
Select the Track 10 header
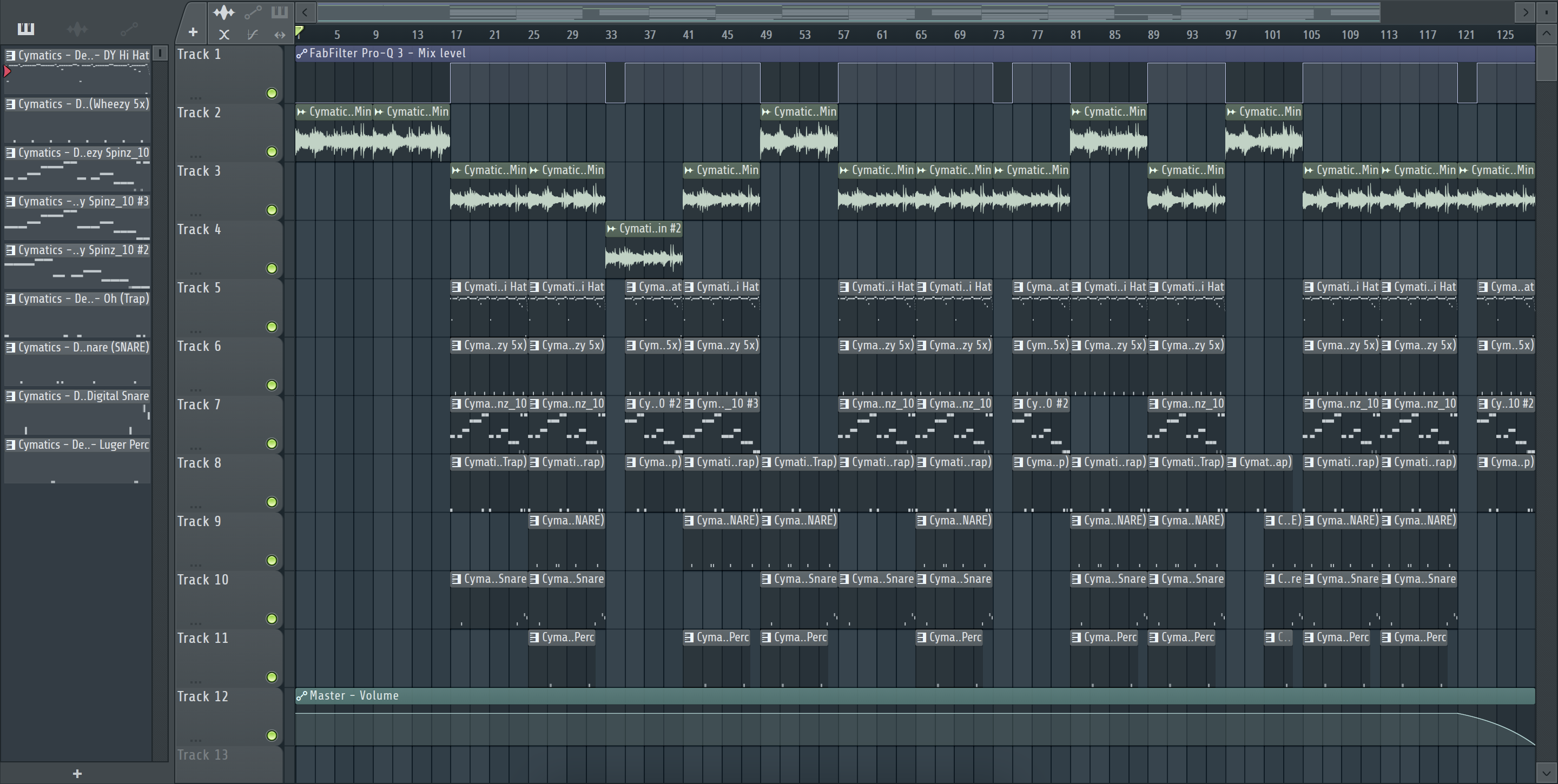[229, 599]
